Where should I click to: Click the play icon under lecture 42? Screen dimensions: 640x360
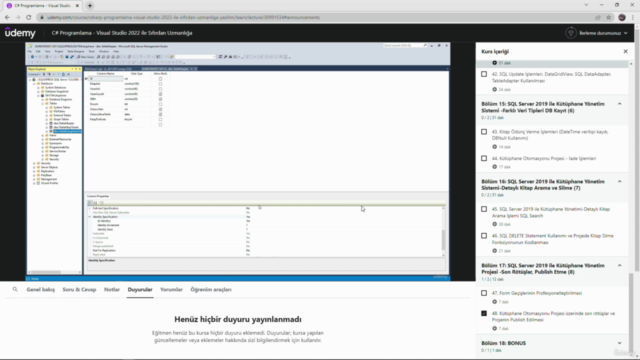(494, 89)
